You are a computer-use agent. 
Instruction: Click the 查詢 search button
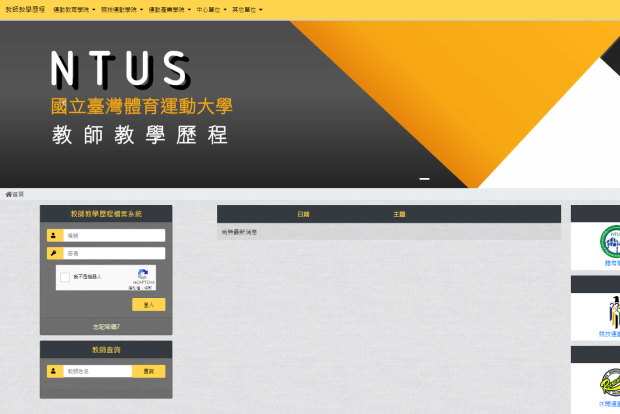pyautogui.click(x=149, y=371)
